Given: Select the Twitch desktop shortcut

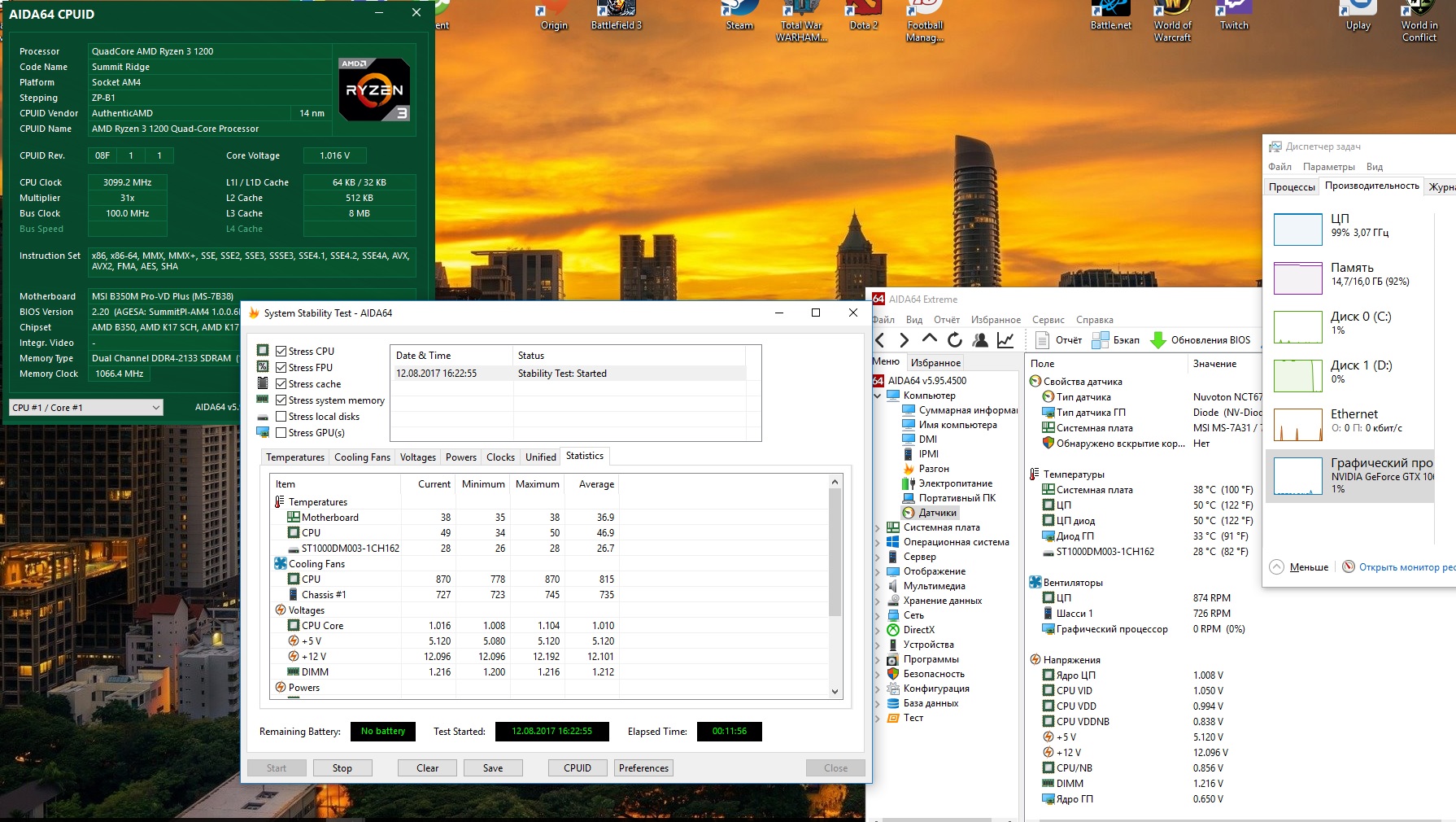Looking at the screenshot, I should point(1234,16).
